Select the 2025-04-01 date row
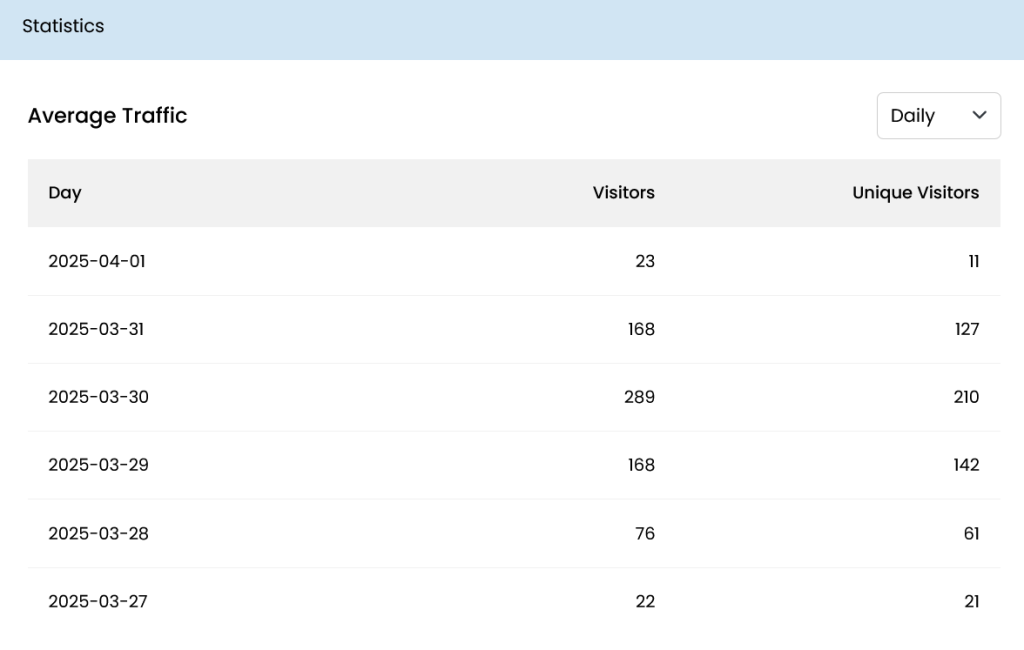Image resolution: width=1024 pixels, height=650 pixels. click(x=97, y=261)
